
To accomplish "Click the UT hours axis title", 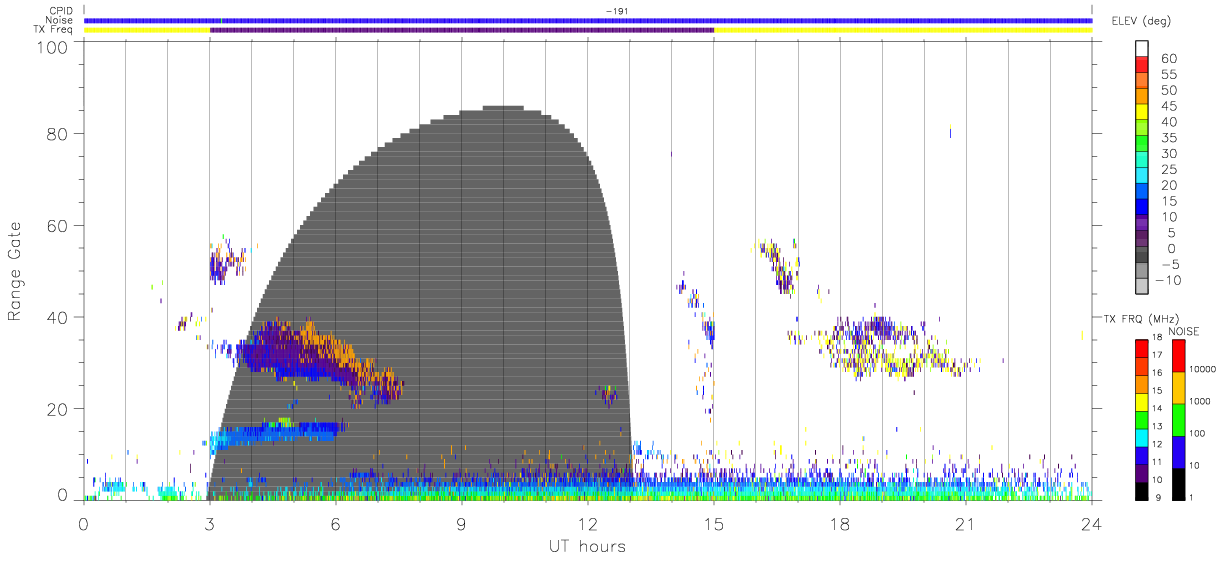I will (587, 546).
